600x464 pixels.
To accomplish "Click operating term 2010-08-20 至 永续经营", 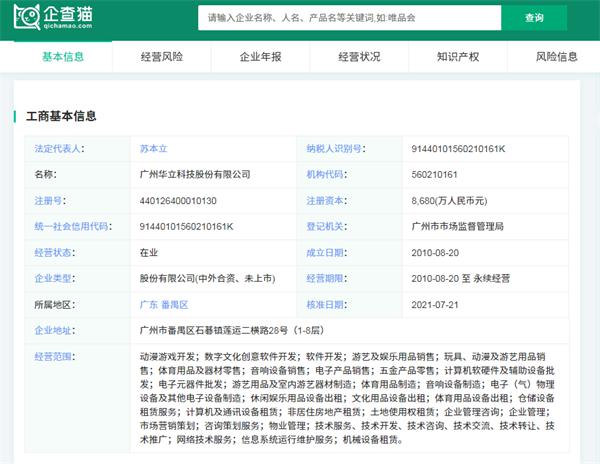I will [x=461, y=278].
